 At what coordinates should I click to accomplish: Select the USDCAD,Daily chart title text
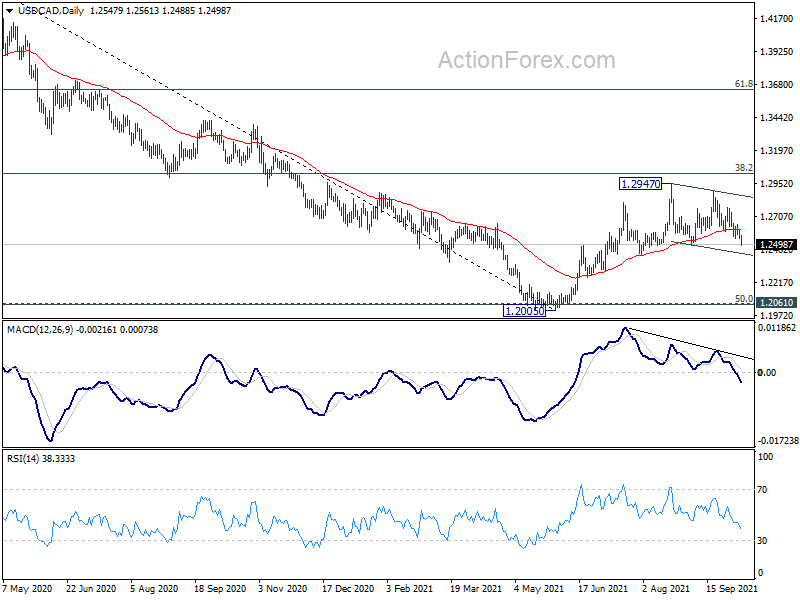(51, 11)
